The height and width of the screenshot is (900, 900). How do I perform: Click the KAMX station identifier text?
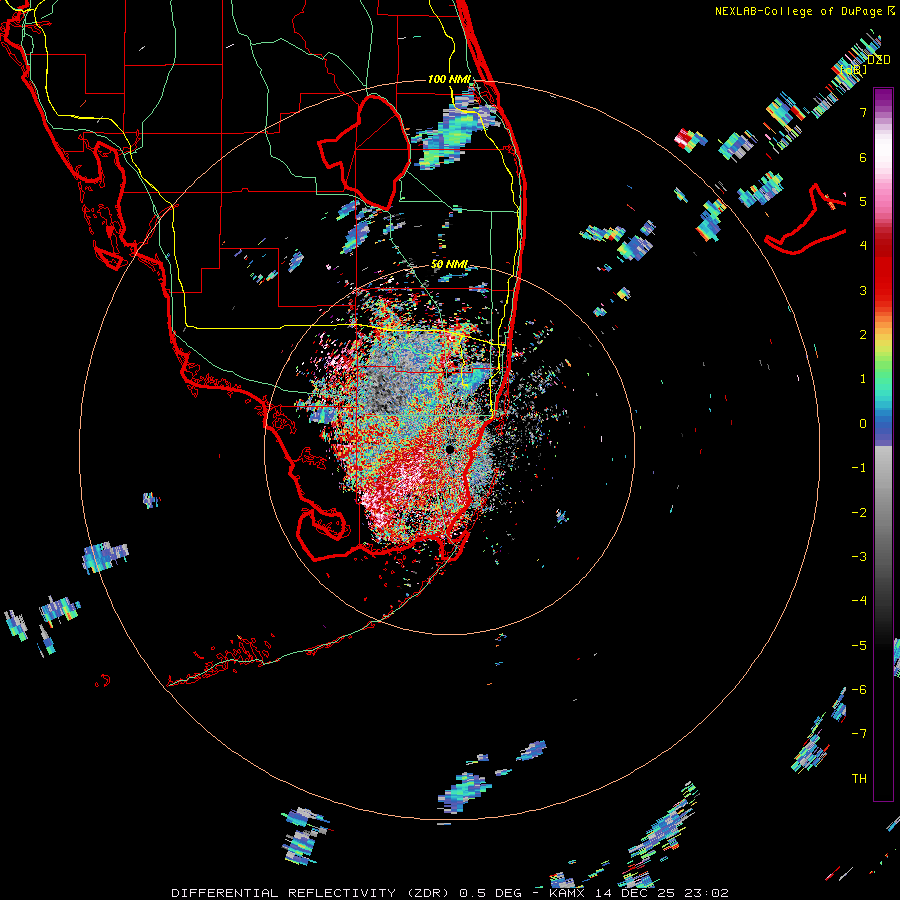(567, 893)
